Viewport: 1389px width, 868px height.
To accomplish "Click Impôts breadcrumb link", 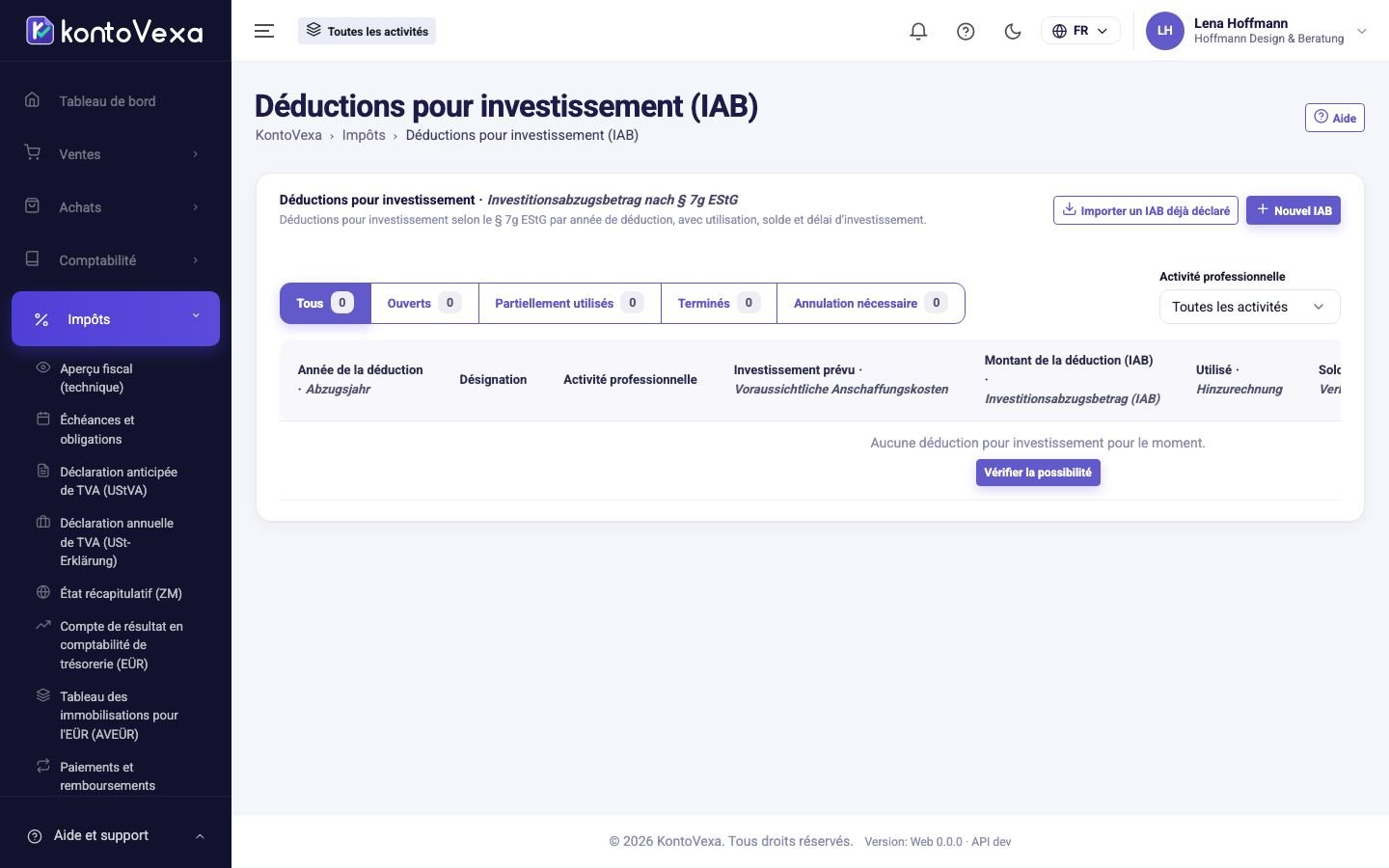I will click(364, 135).
